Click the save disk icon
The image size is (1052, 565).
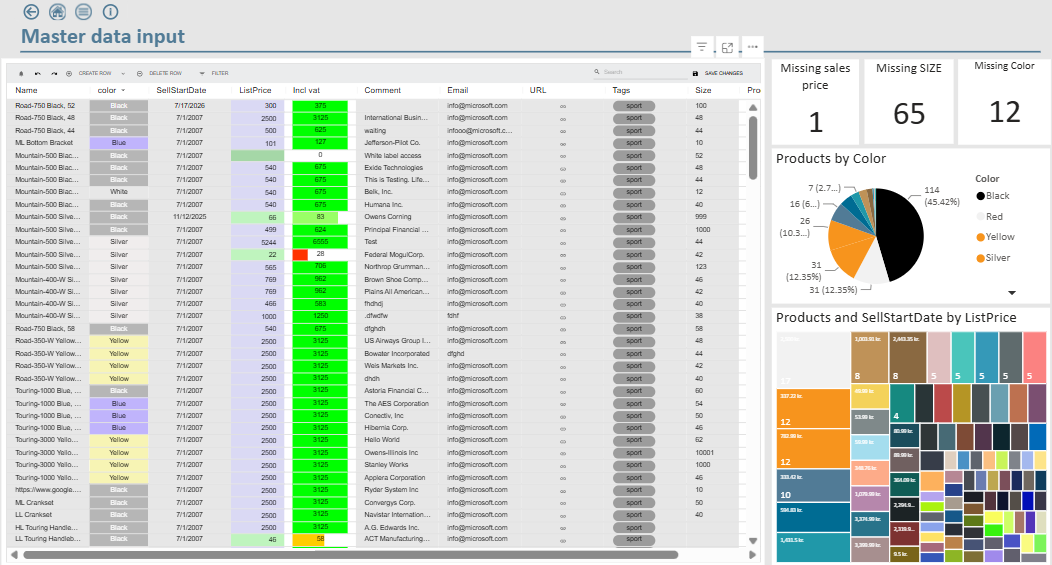click(695, 73)
